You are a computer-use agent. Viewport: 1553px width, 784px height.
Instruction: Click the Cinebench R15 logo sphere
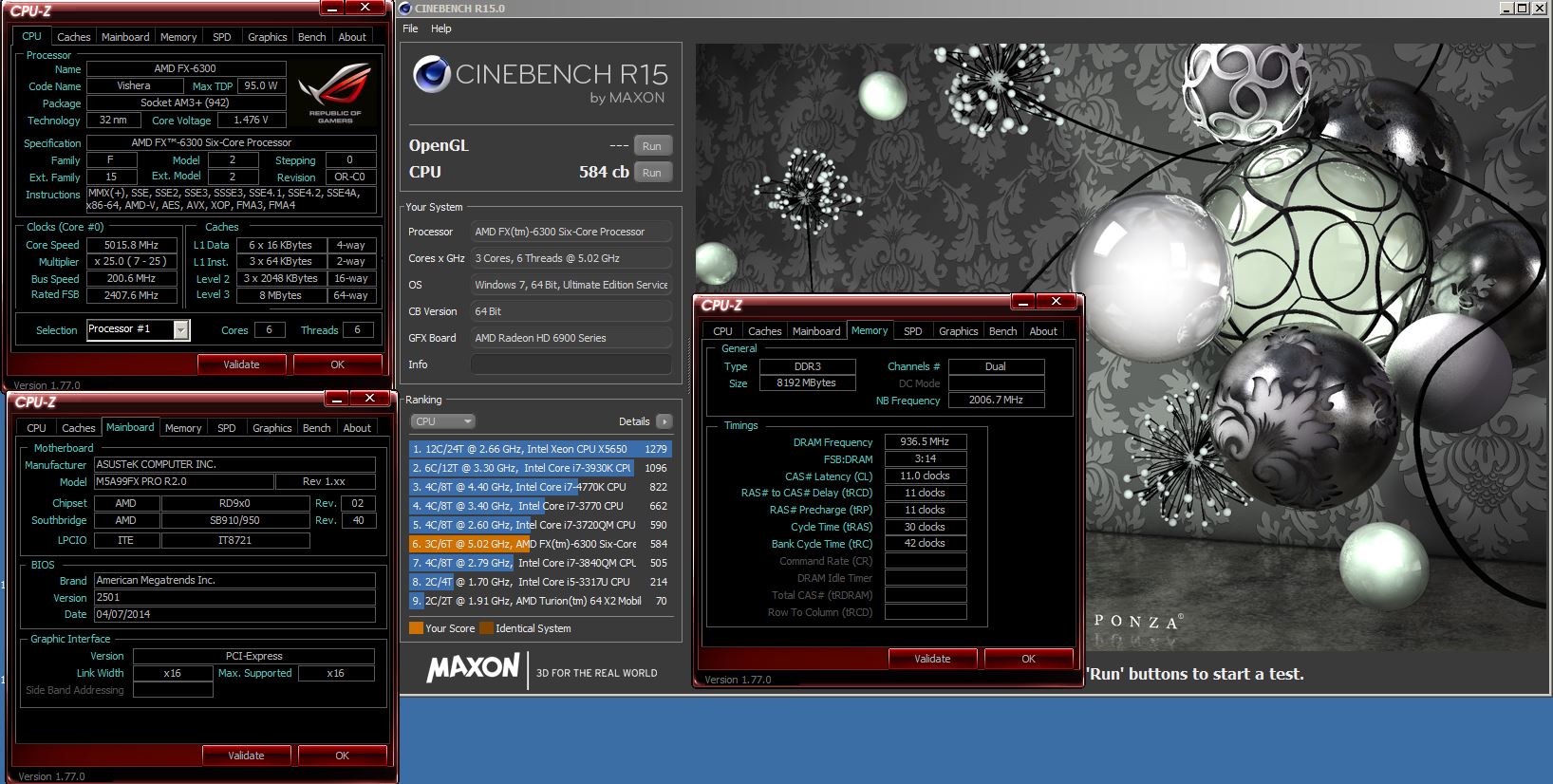[x=432, y=74]
